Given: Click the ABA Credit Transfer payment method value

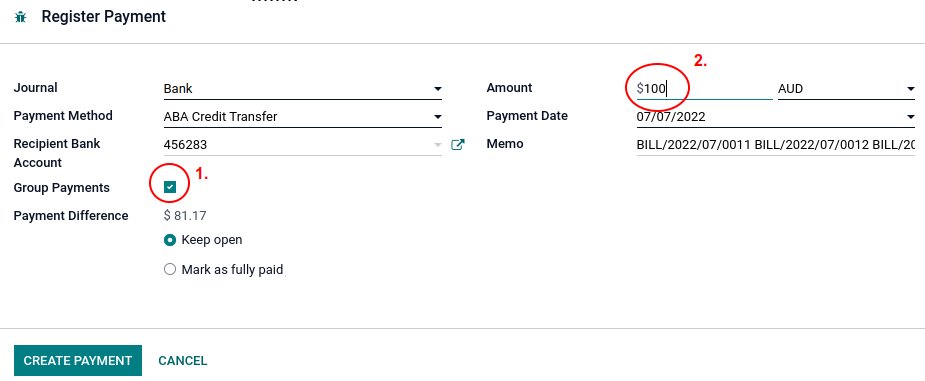Looking at the screenshot, I should click(x=221, y=117).
